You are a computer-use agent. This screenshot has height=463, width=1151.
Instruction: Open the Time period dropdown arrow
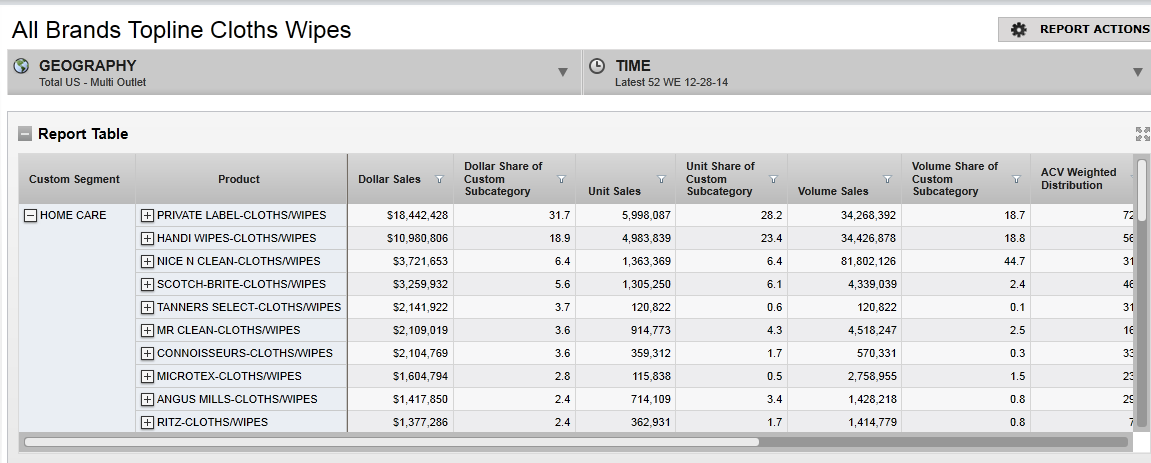tap(1137, 72)
